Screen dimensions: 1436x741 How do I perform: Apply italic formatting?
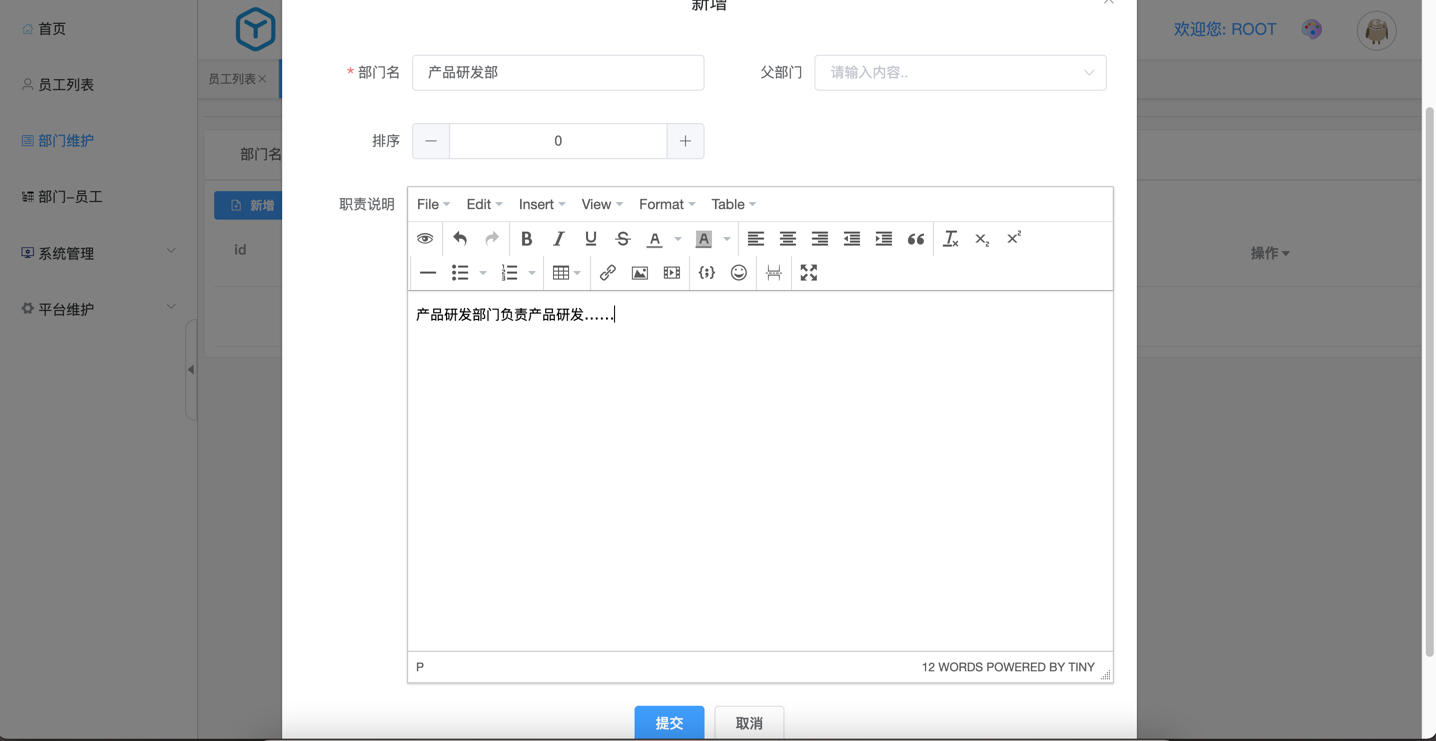tap(558, 239)
